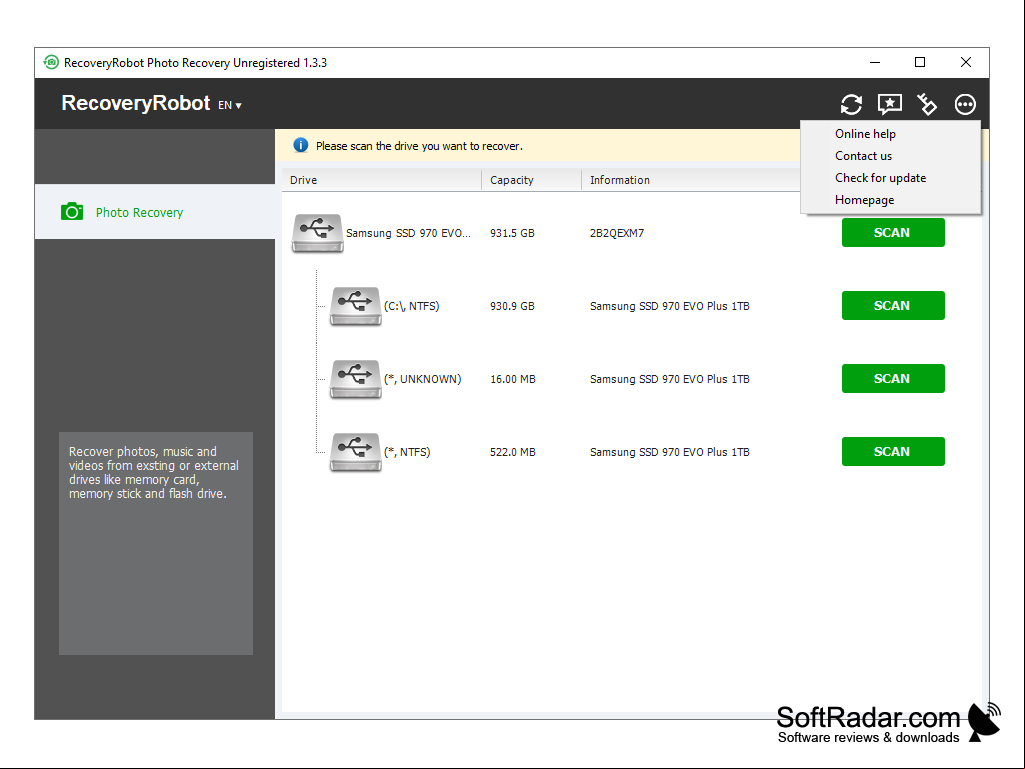The image size is (1025, 769).
Task: Select the (*, NTFS) partition label
Action: tap(407, 452)
